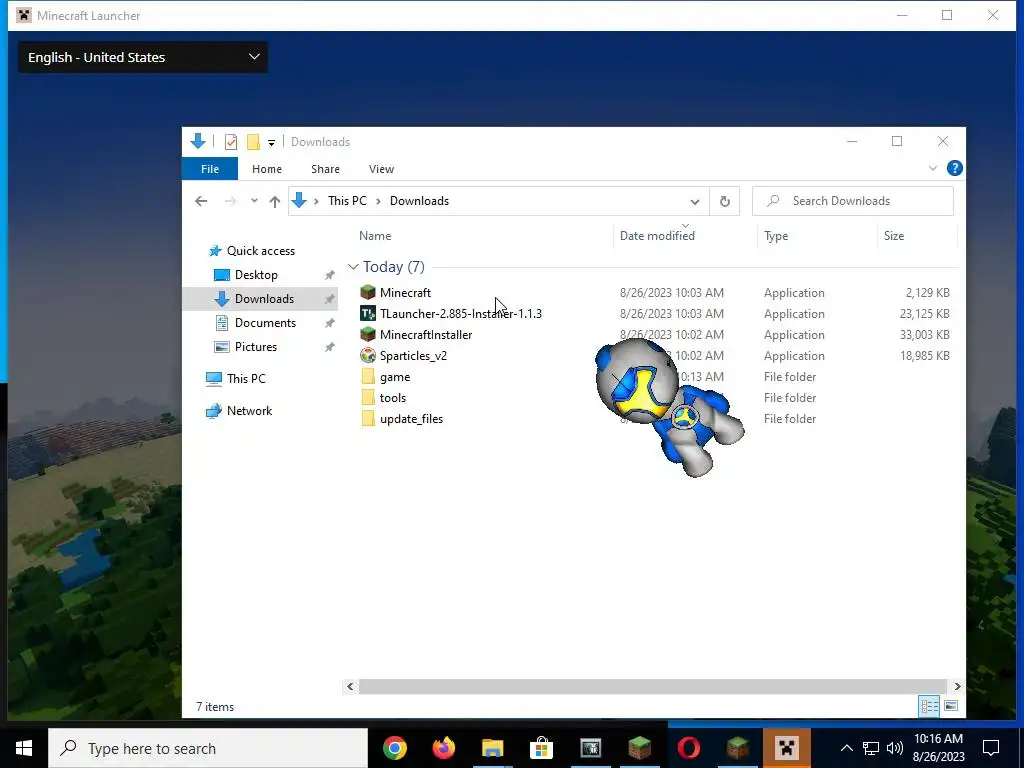Image resolution: width=1024 pixels, height=768 pixels.
Task: Open File Explorer from taskbar
Action: [x=492, y=748]
